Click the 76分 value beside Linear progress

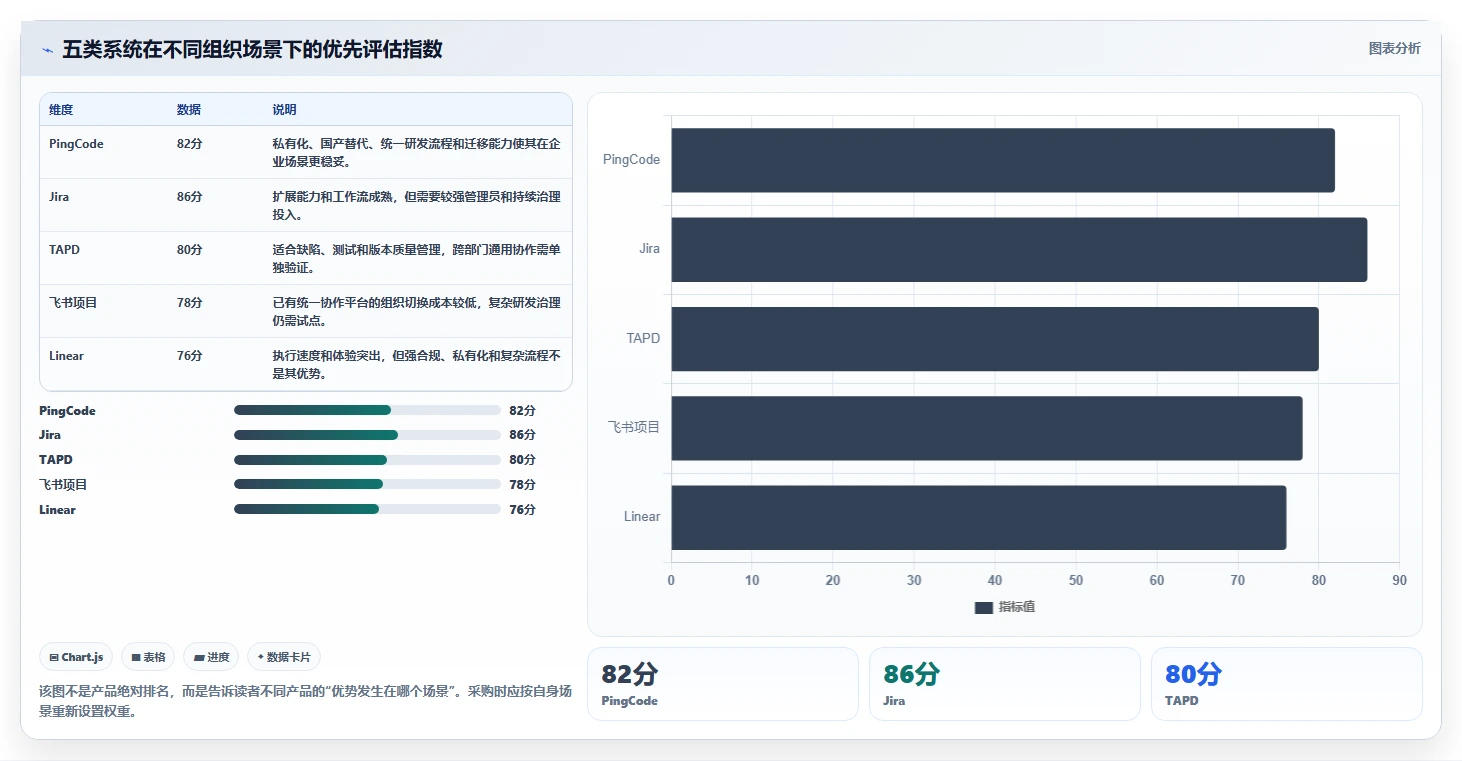522,510
